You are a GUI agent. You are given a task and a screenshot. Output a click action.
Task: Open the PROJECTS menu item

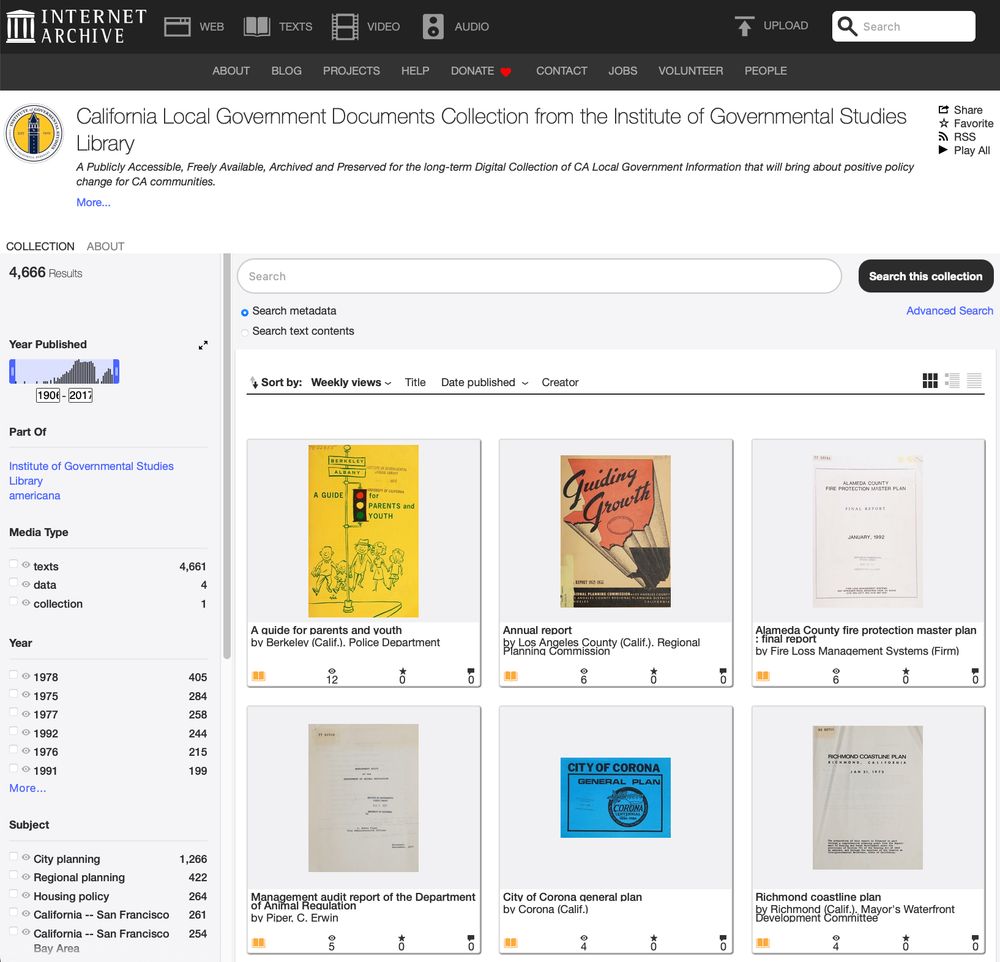tap(351, 71)
